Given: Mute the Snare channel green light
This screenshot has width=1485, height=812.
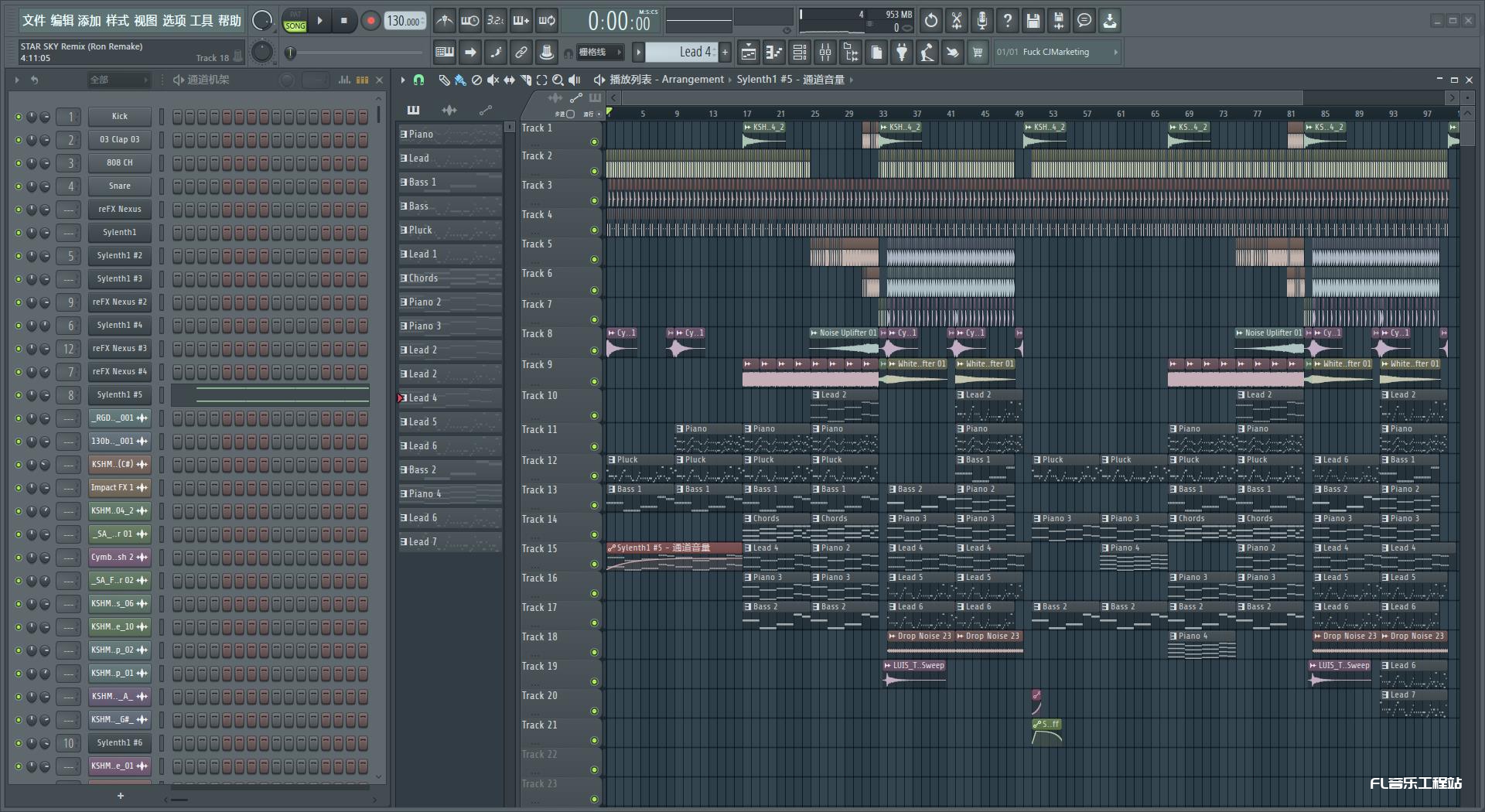Looking at the screenshot, I should (x=19, y=186).
